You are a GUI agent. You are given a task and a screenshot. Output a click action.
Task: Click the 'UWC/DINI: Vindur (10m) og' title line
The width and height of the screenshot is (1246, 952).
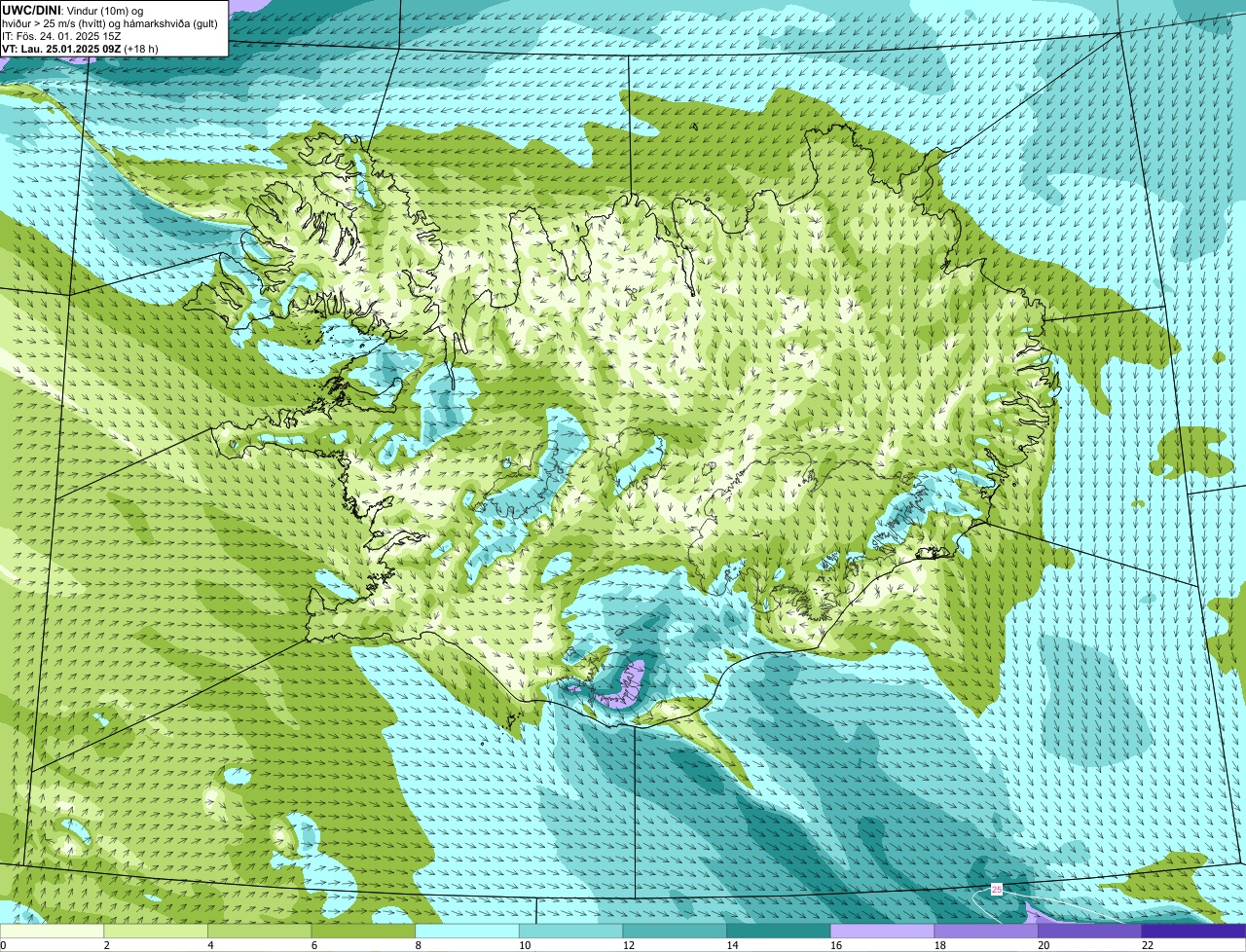tap(72, 10)
